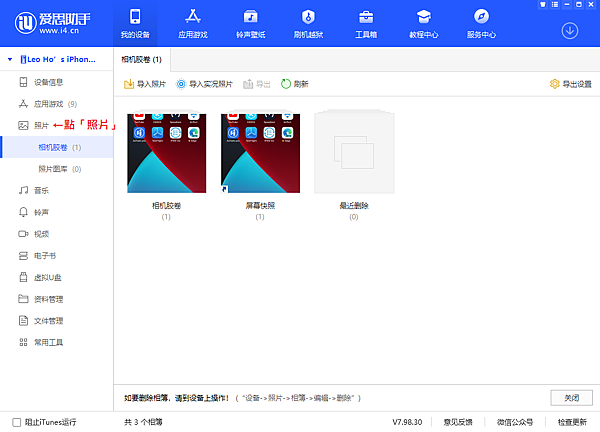Collapse the Leo Ho's iPhone device tree

coord(10,59)
